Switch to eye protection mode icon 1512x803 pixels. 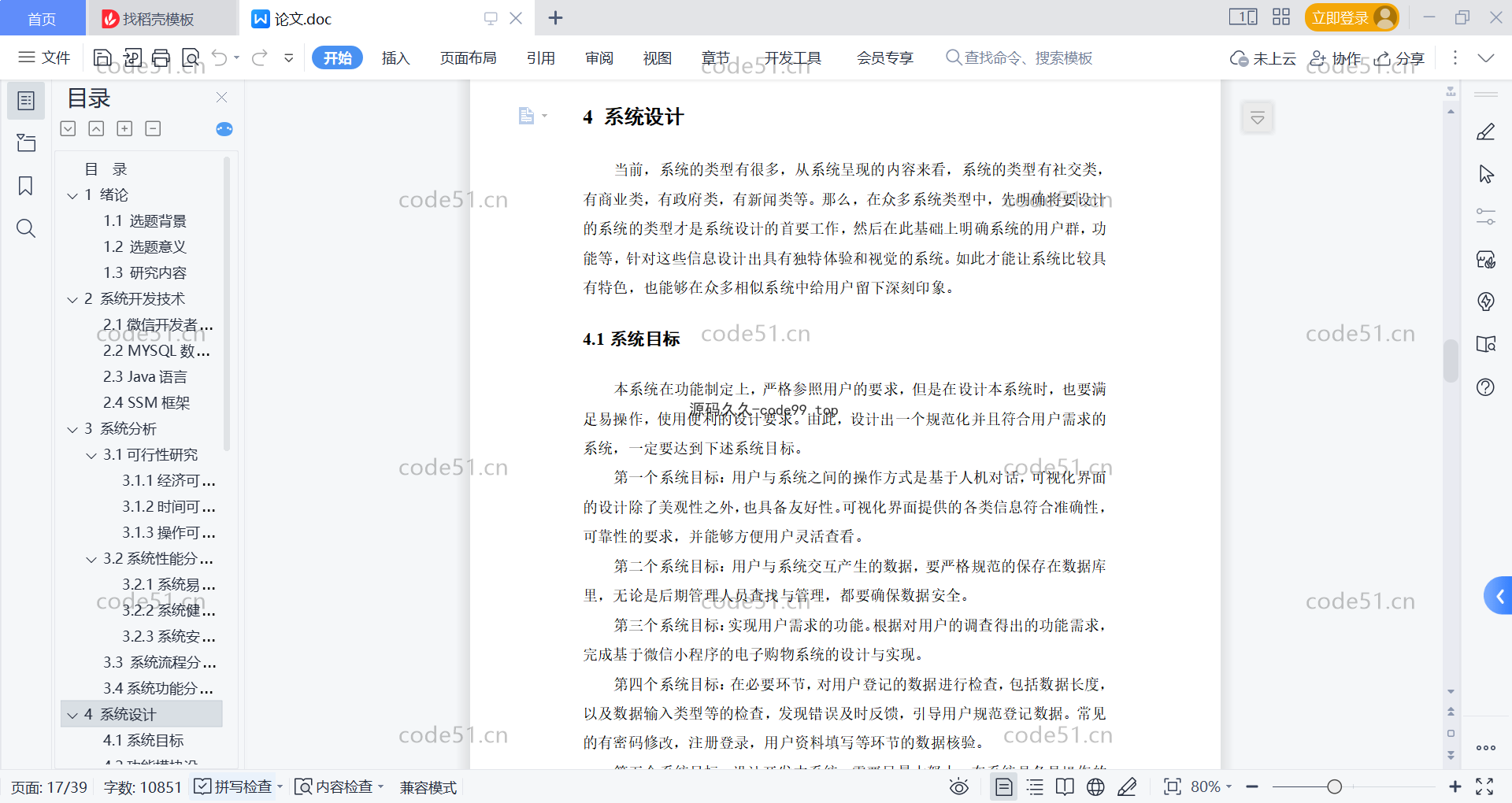tap(958, 786)
